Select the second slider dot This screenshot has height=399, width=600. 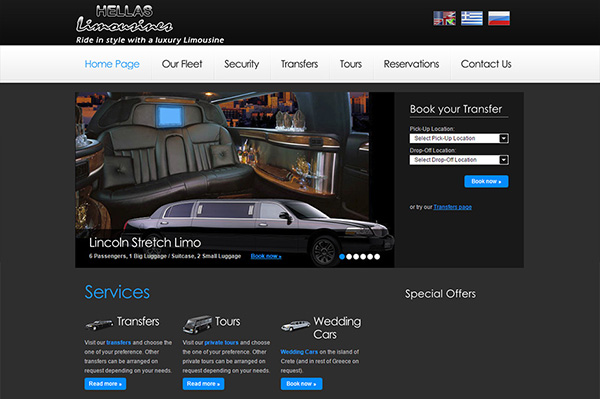point(349,257)
